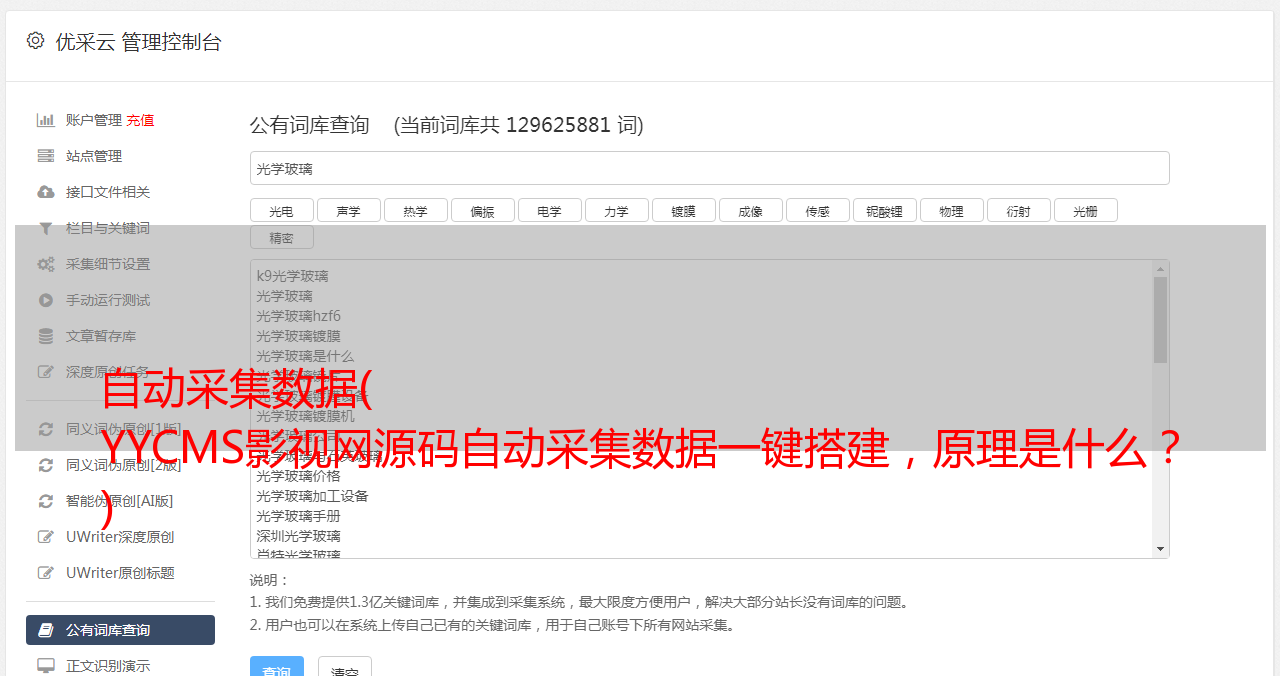The width and height of the screenshot is (1280, 676).
Task: Open the 公有词库查询 menu item
Action: pyautogui.click(x=120, y=630)
